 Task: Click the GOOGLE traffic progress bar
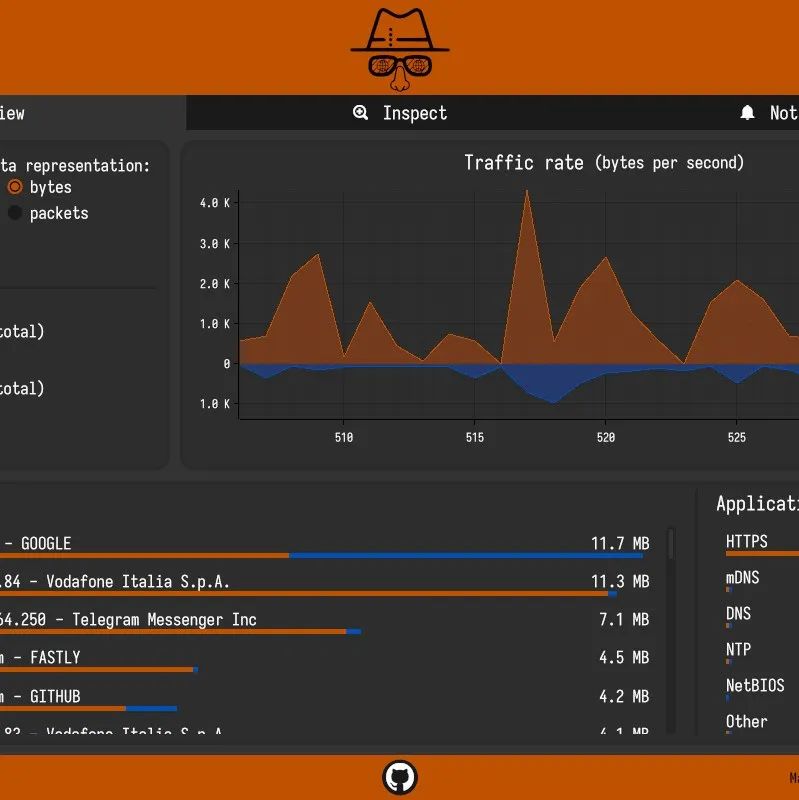coord(321,556)
